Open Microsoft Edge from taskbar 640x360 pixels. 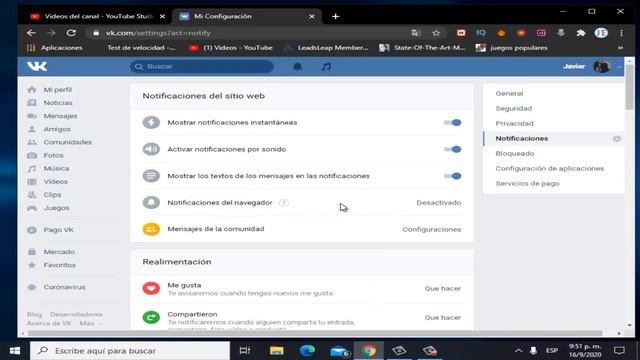coord(307,351)
